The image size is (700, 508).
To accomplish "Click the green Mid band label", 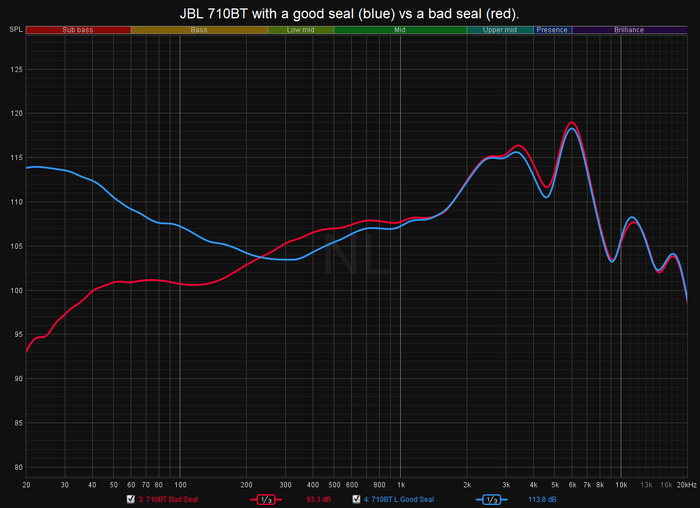I will point(400,30).
